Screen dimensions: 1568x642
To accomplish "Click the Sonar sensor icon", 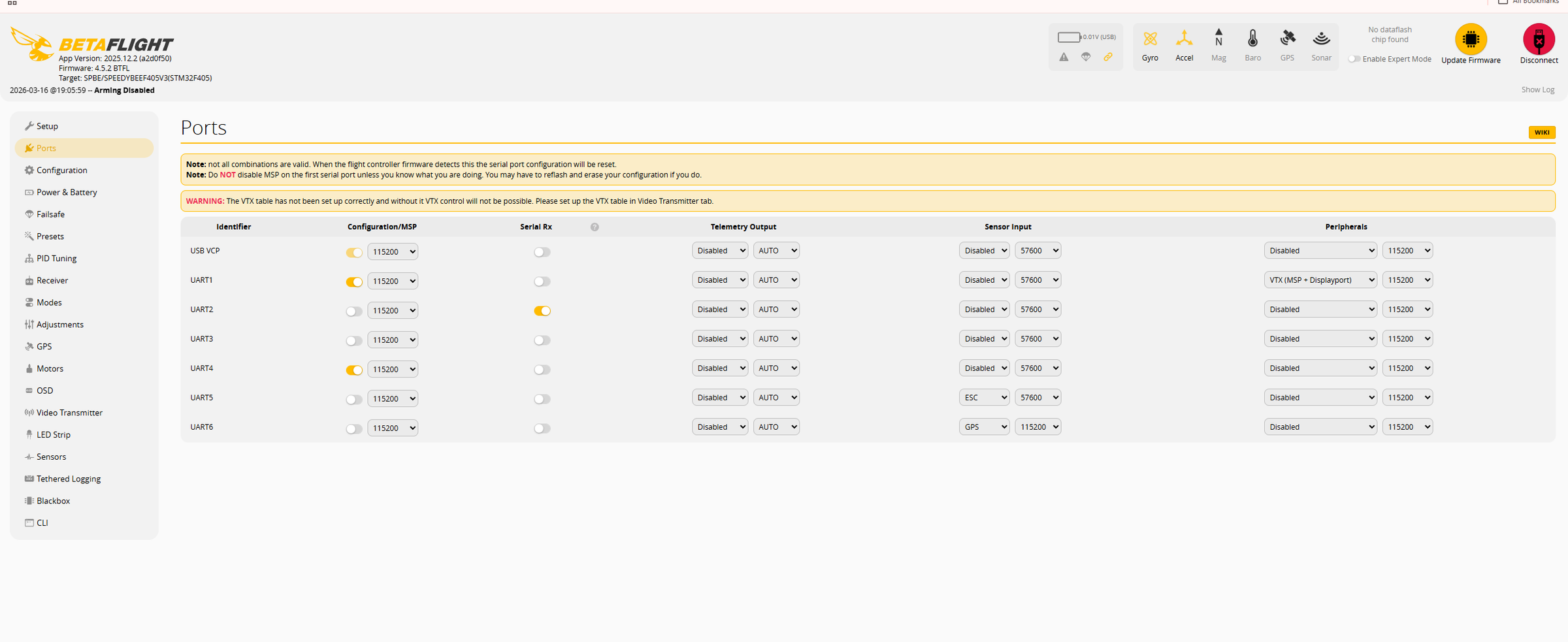I will point(1321,39).
